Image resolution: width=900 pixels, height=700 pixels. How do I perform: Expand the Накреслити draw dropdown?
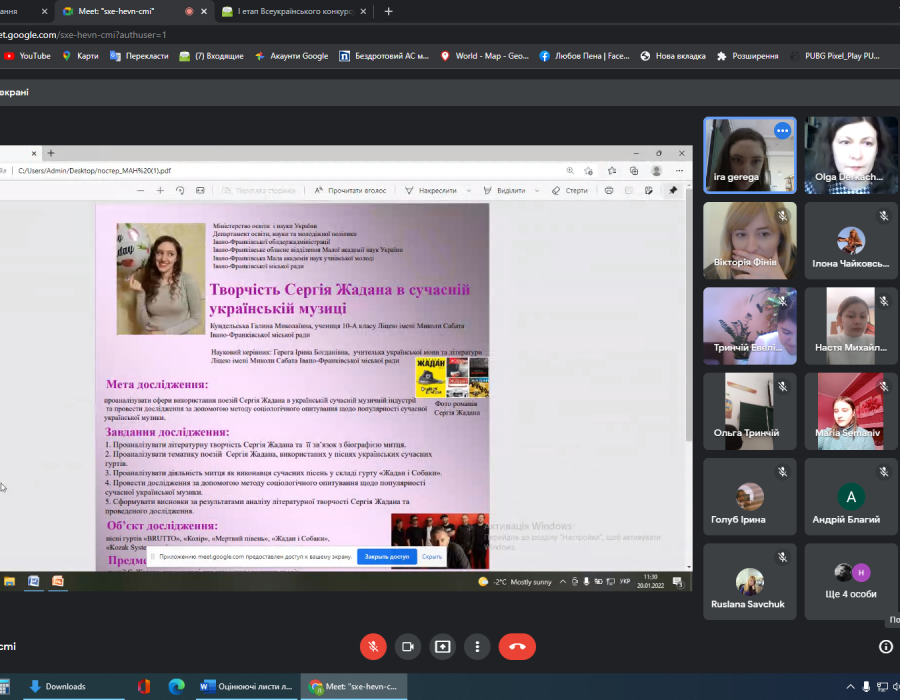(x=467, y=190)
